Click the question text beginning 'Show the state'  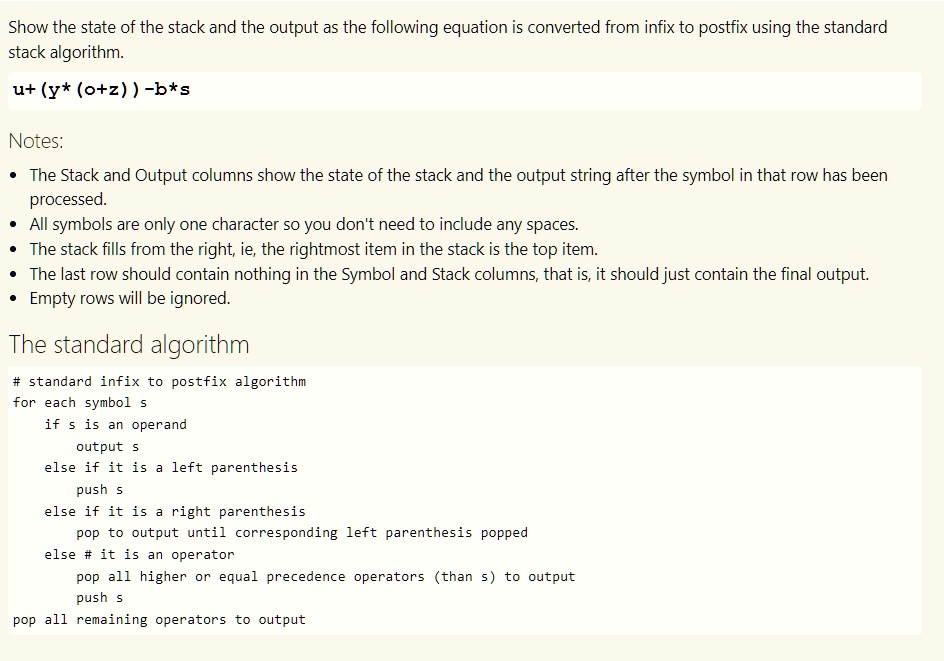pyautogui.click(x=447, y=40)
